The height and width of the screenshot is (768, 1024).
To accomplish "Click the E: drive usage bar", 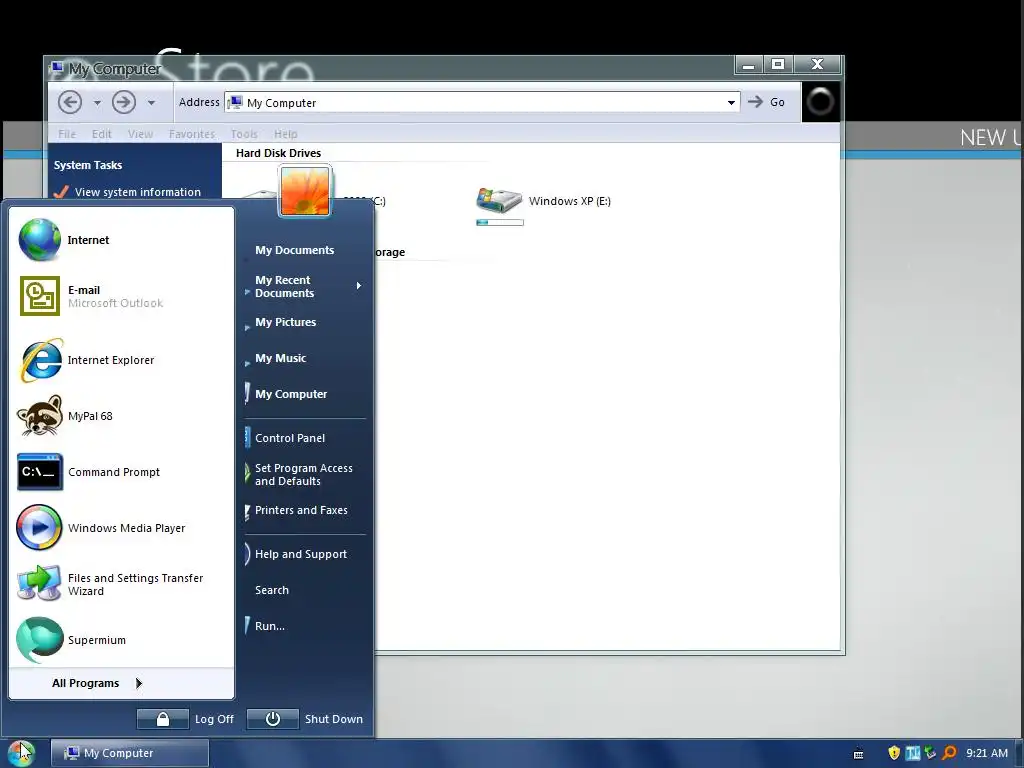I will pos(500,223).
